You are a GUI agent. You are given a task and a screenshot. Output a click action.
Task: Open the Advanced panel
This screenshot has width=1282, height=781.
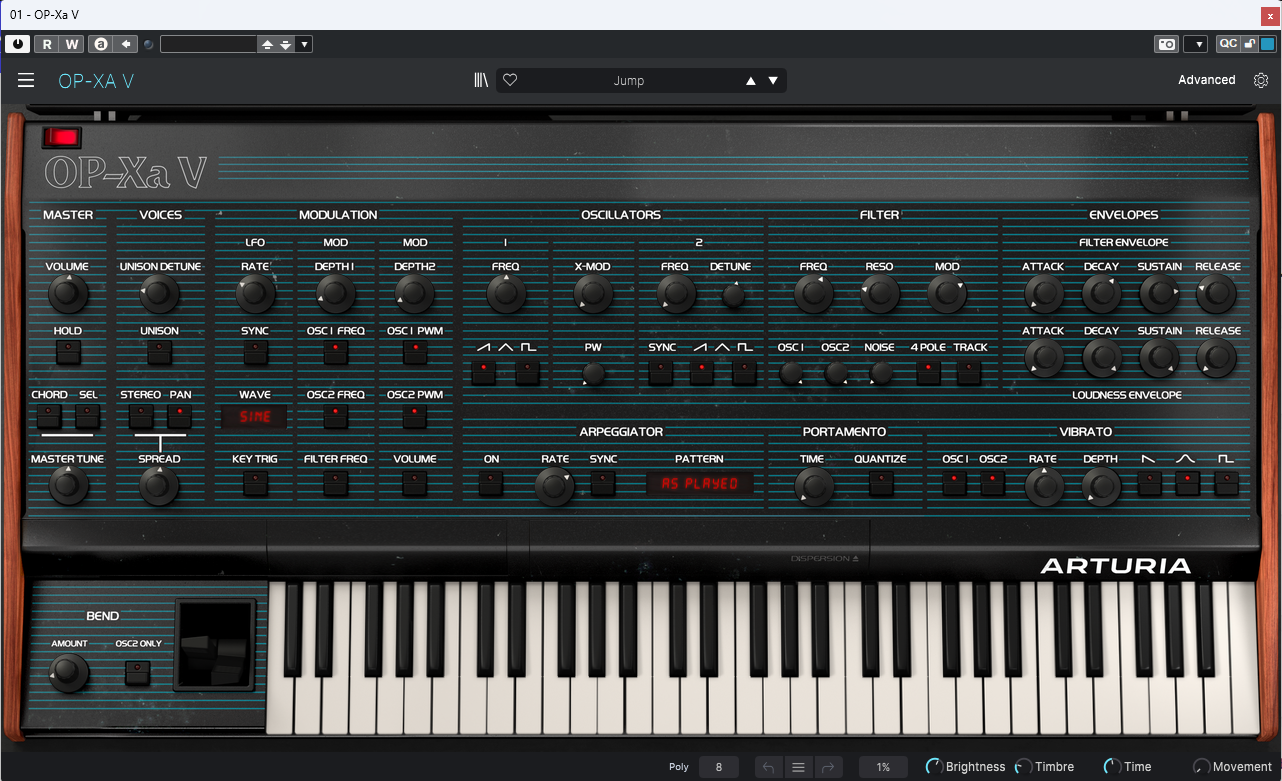point(1206,80)
